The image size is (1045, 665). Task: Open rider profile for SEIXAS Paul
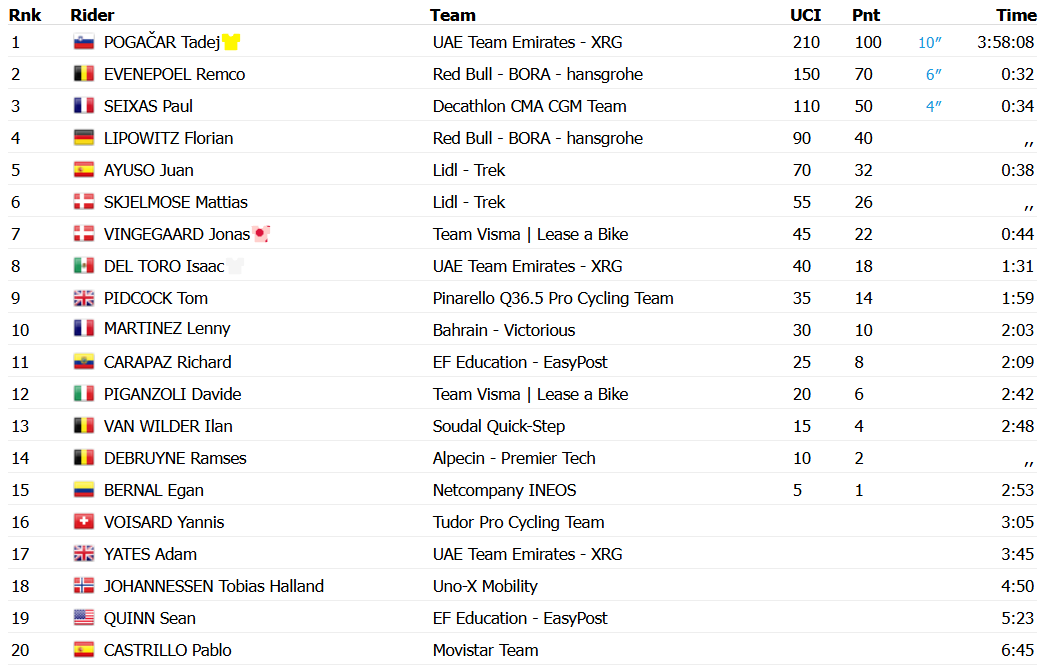[148, 106]
